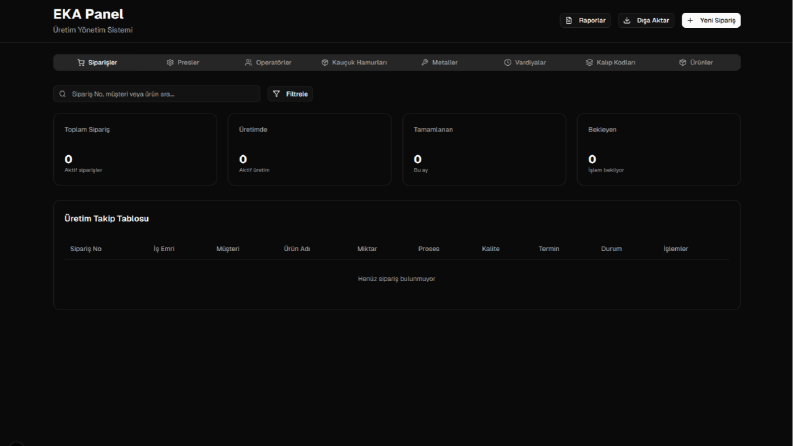Open the Kalıp Kodları tab

[x=610, y=63]
